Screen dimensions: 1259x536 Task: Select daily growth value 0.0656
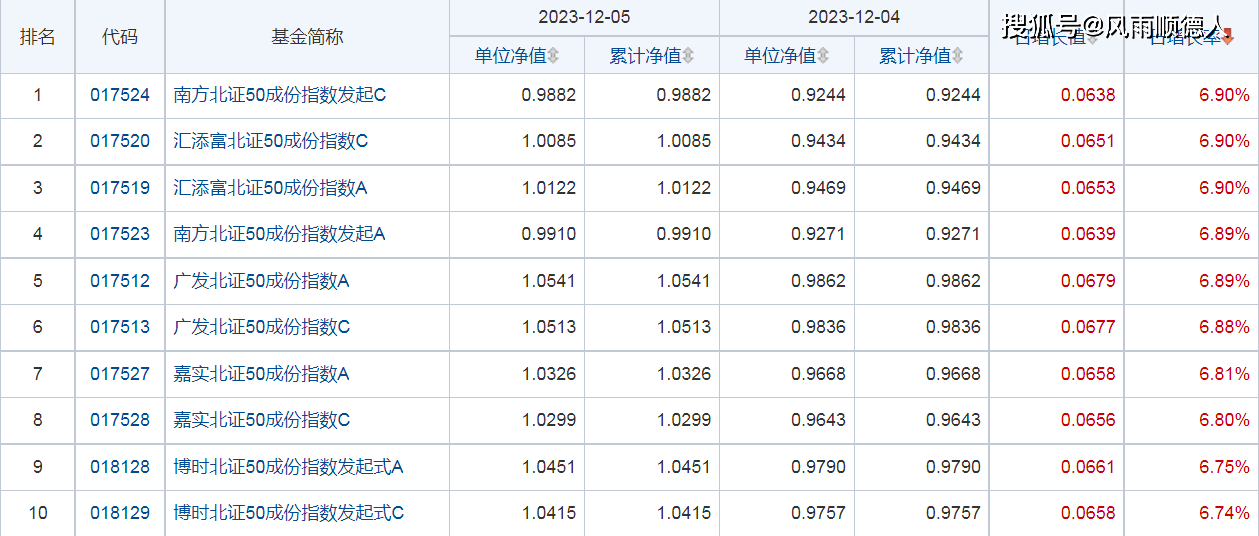pyautogui.click(x=1088, y=420)
